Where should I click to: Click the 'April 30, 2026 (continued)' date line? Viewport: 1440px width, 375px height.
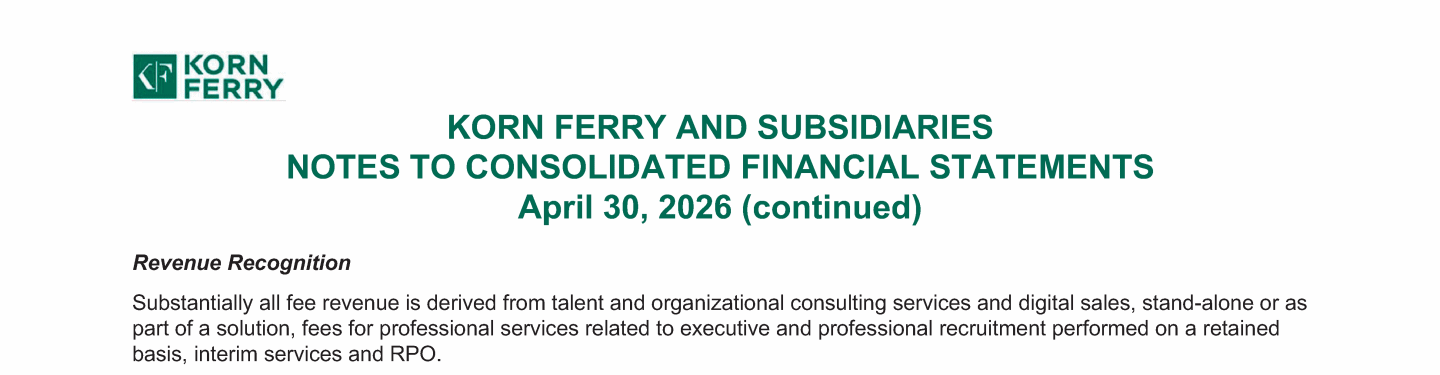tap(720, 207)
